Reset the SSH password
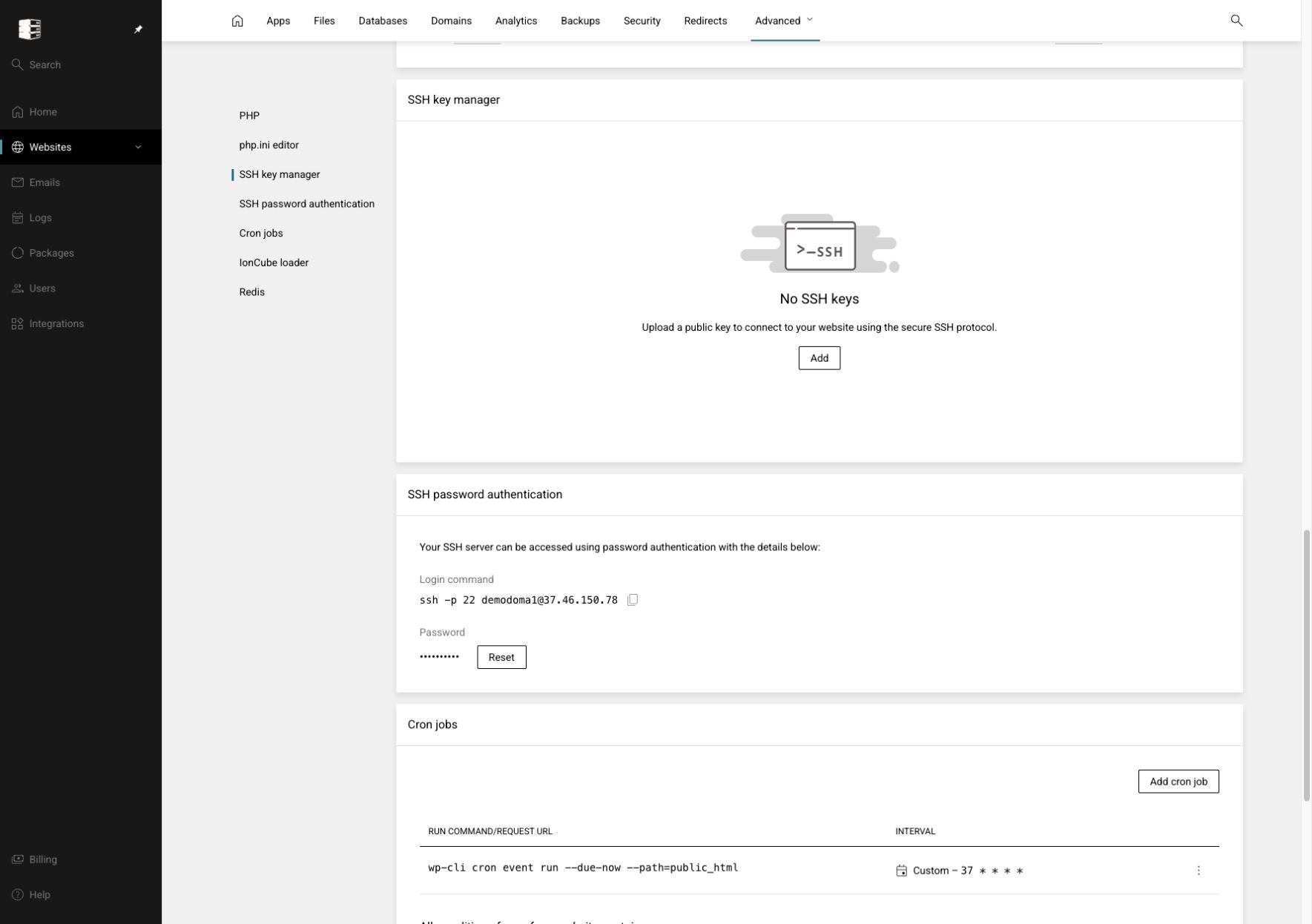The height and width of the screenshot is (924, 1312). point(501,657)
